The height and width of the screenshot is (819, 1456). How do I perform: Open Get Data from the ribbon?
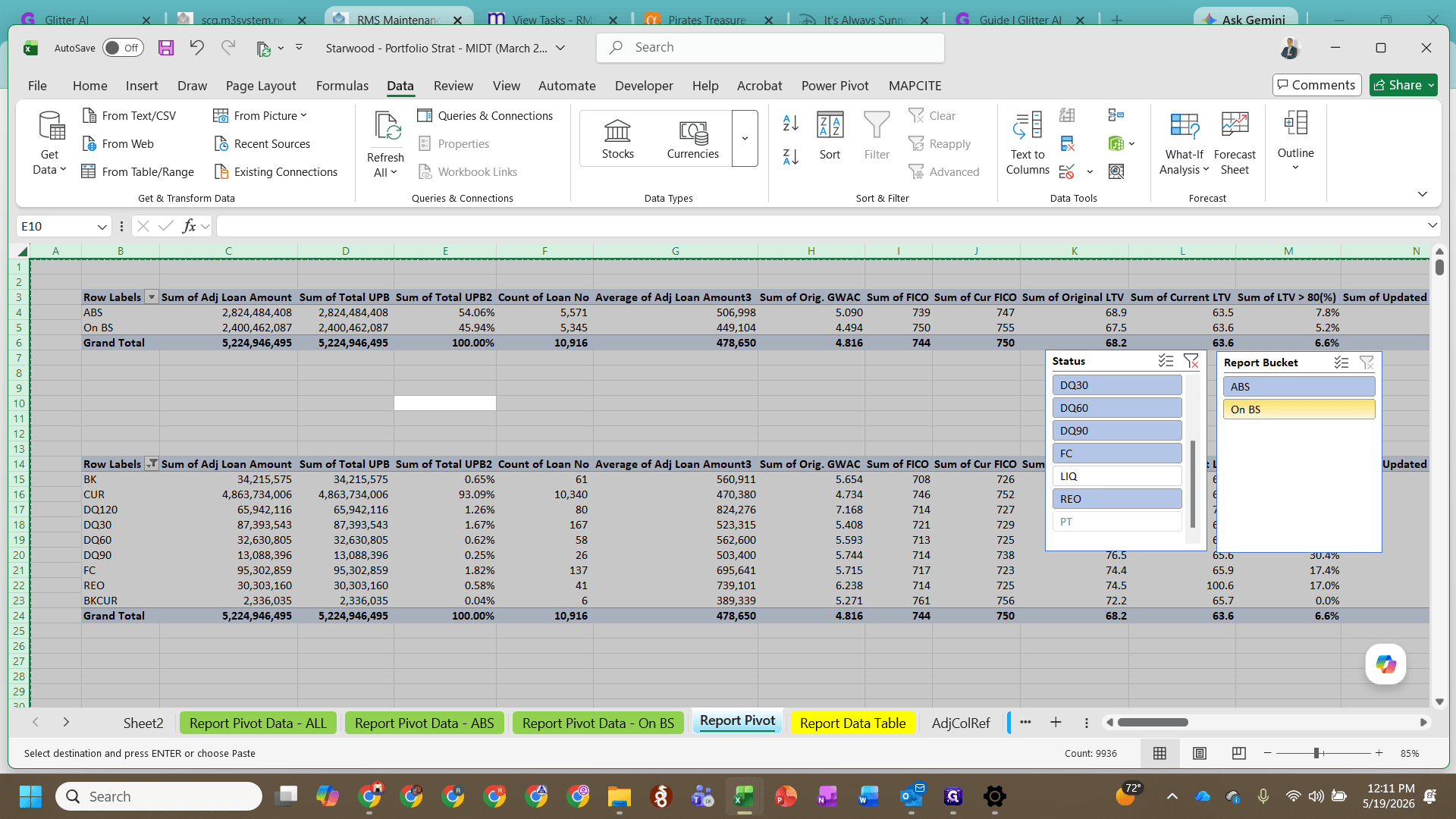(50, 143)
